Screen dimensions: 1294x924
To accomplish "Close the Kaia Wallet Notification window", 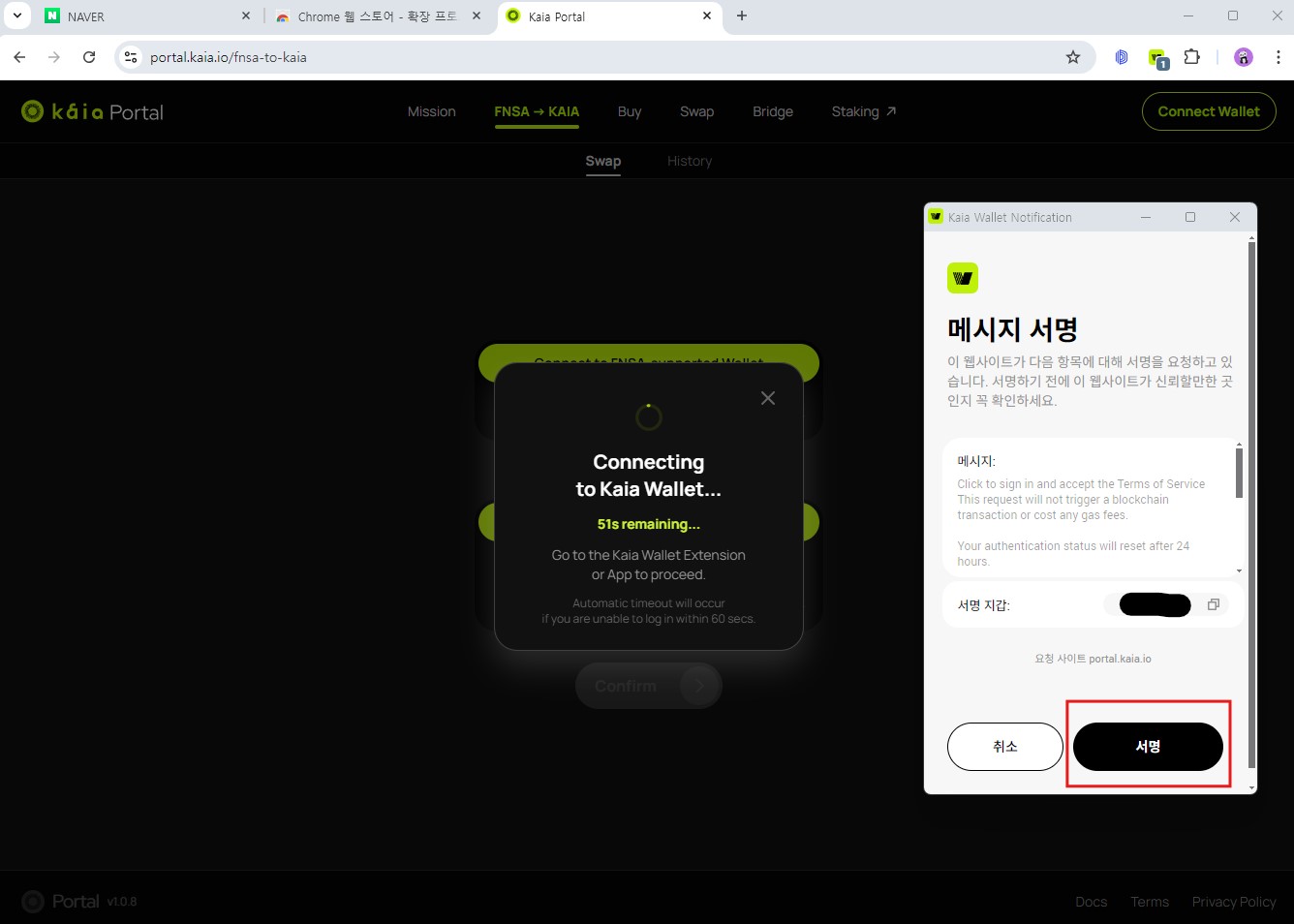I will (x=1235, y=217).
